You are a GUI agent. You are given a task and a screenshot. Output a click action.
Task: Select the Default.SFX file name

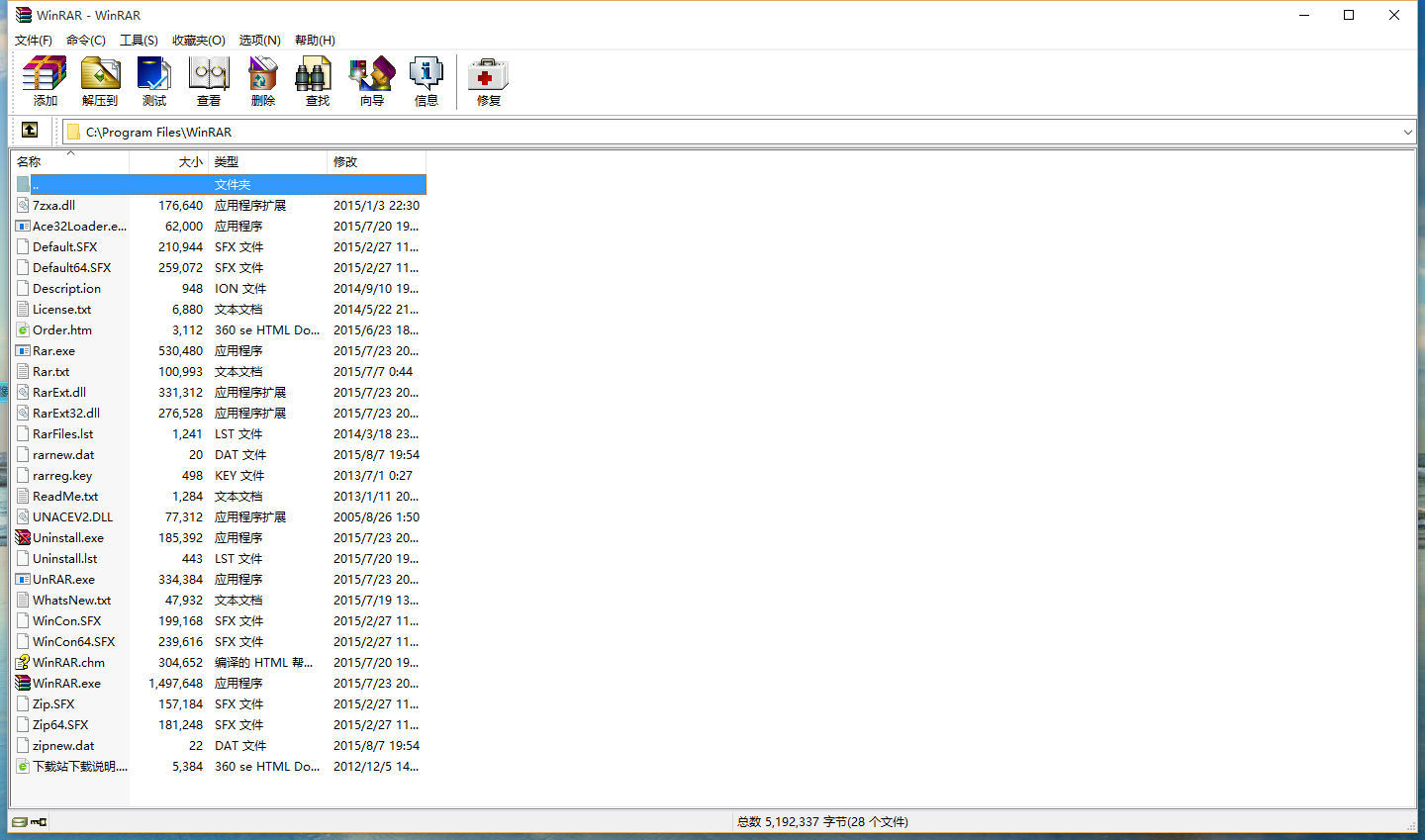pyautogui.click(x=64, y=247)
